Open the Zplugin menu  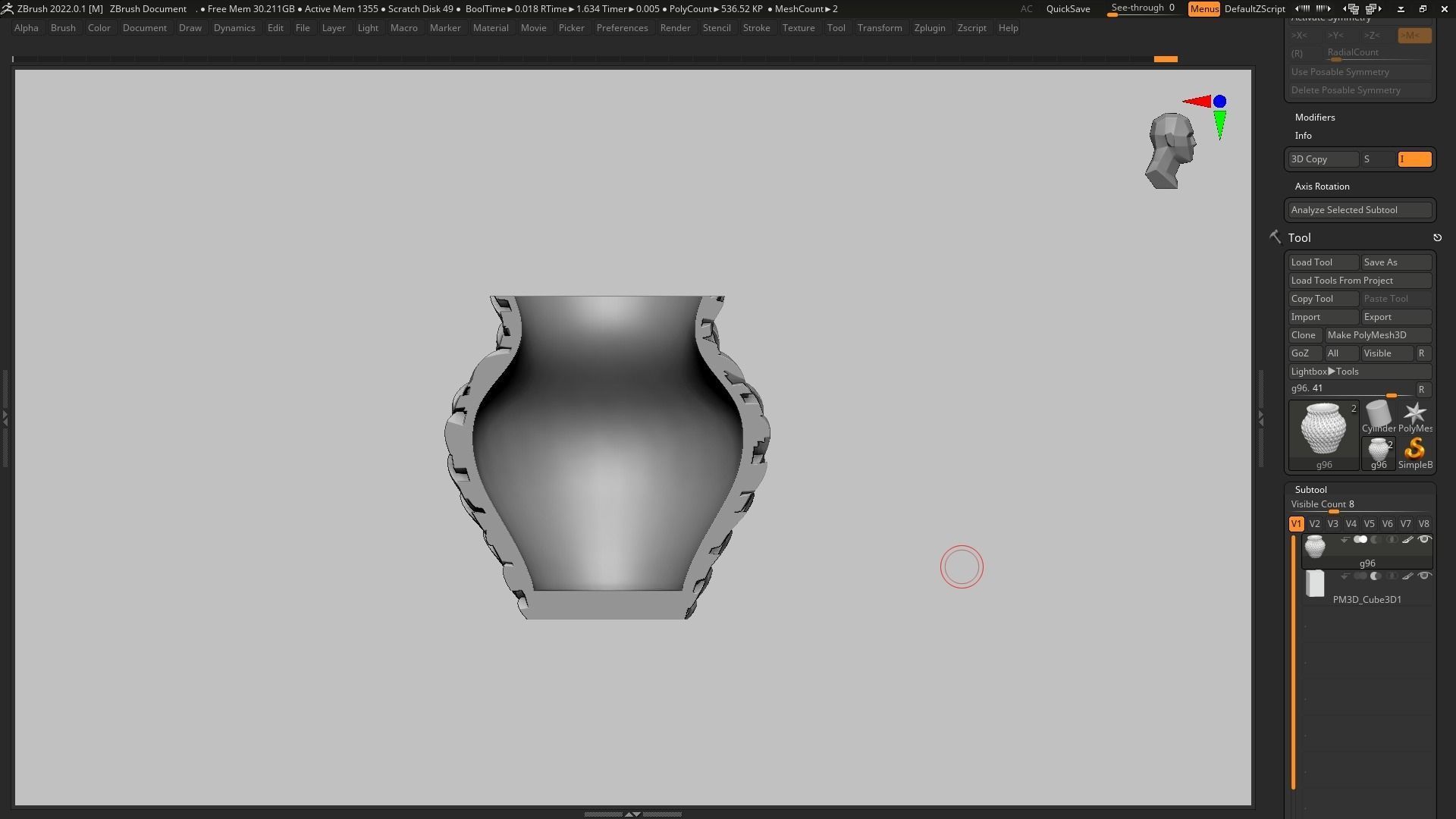point(929,28)
